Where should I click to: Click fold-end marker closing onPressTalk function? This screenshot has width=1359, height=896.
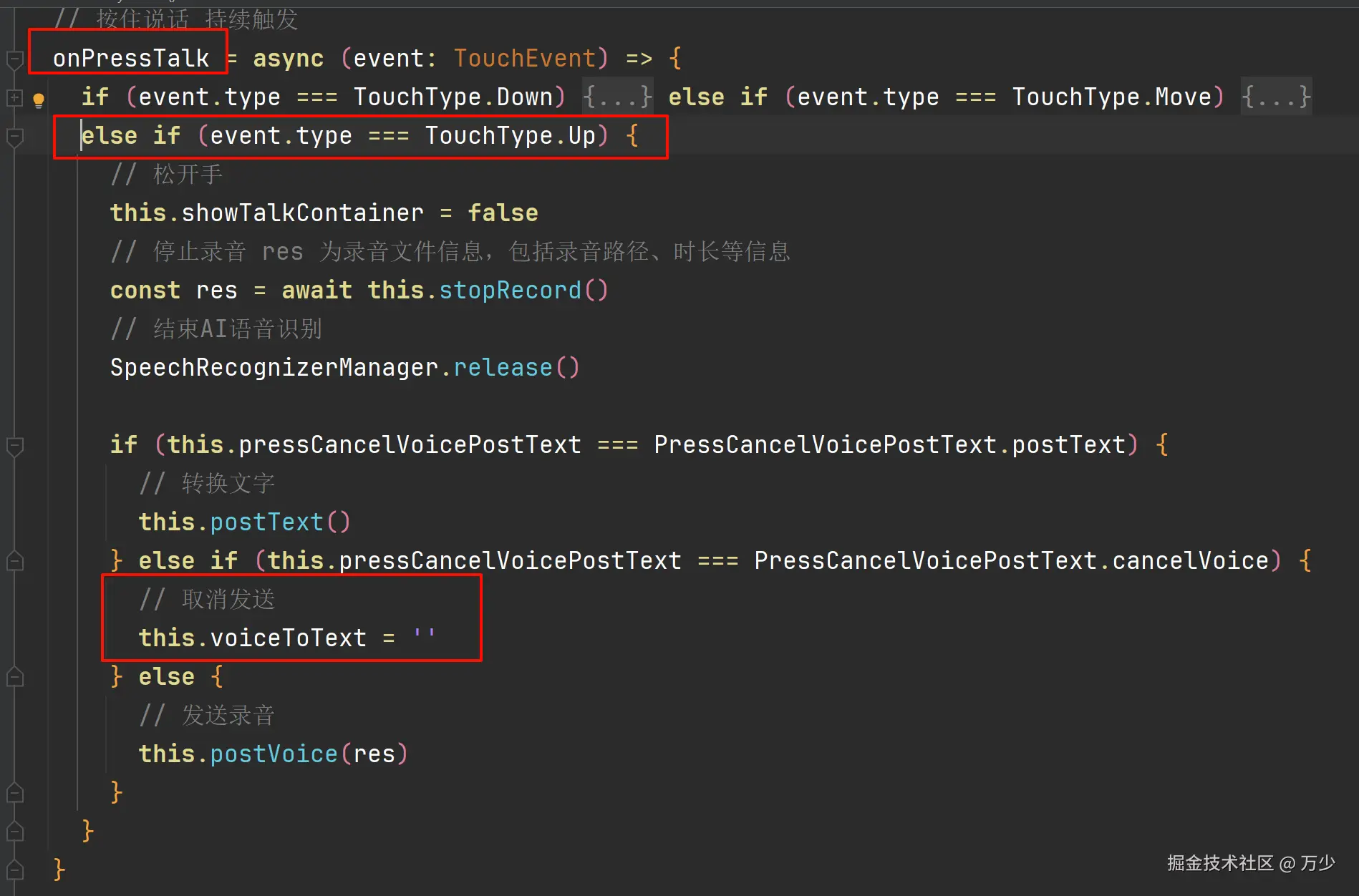pyautogui.click(x=14, y=870)
